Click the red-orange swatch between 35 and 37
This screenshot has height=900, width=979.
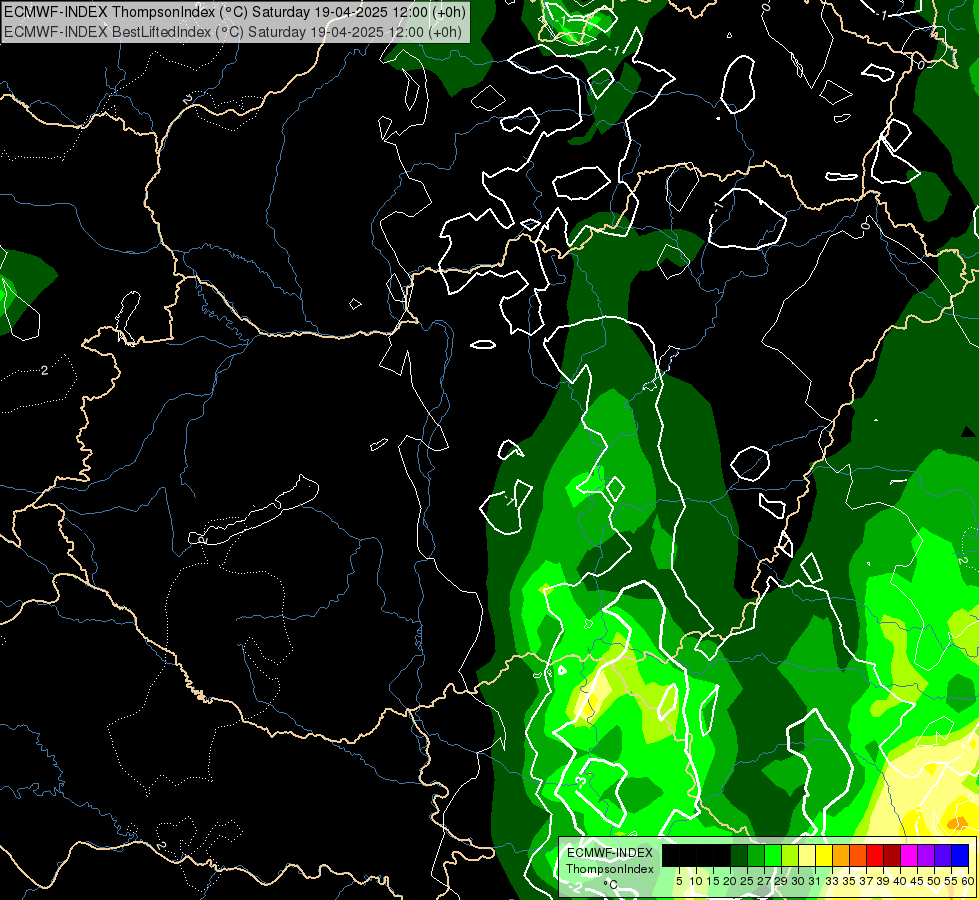[x=858, y=855]
